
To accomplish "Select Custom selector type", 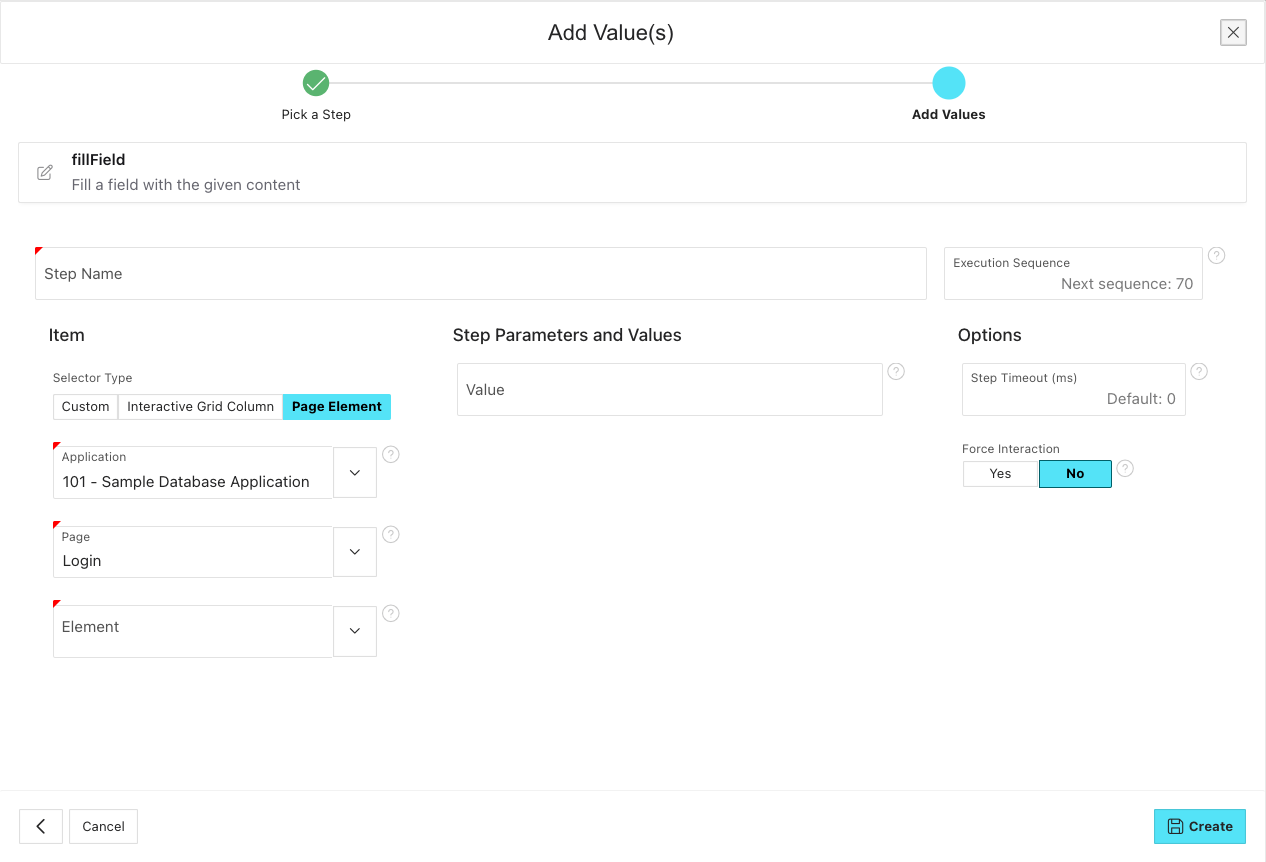I will pyautogui.click(x=85, y=407).
